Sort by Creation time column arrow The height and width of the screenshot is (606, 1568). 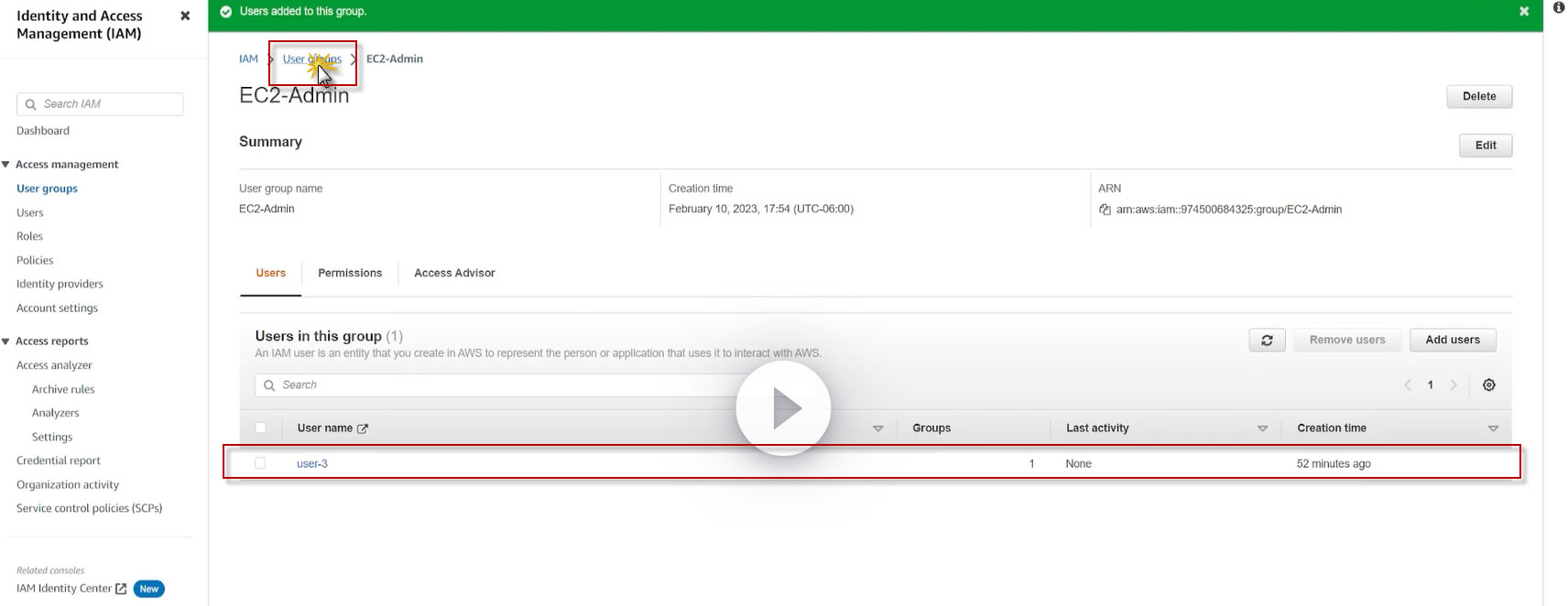[x=1493, y=428]
